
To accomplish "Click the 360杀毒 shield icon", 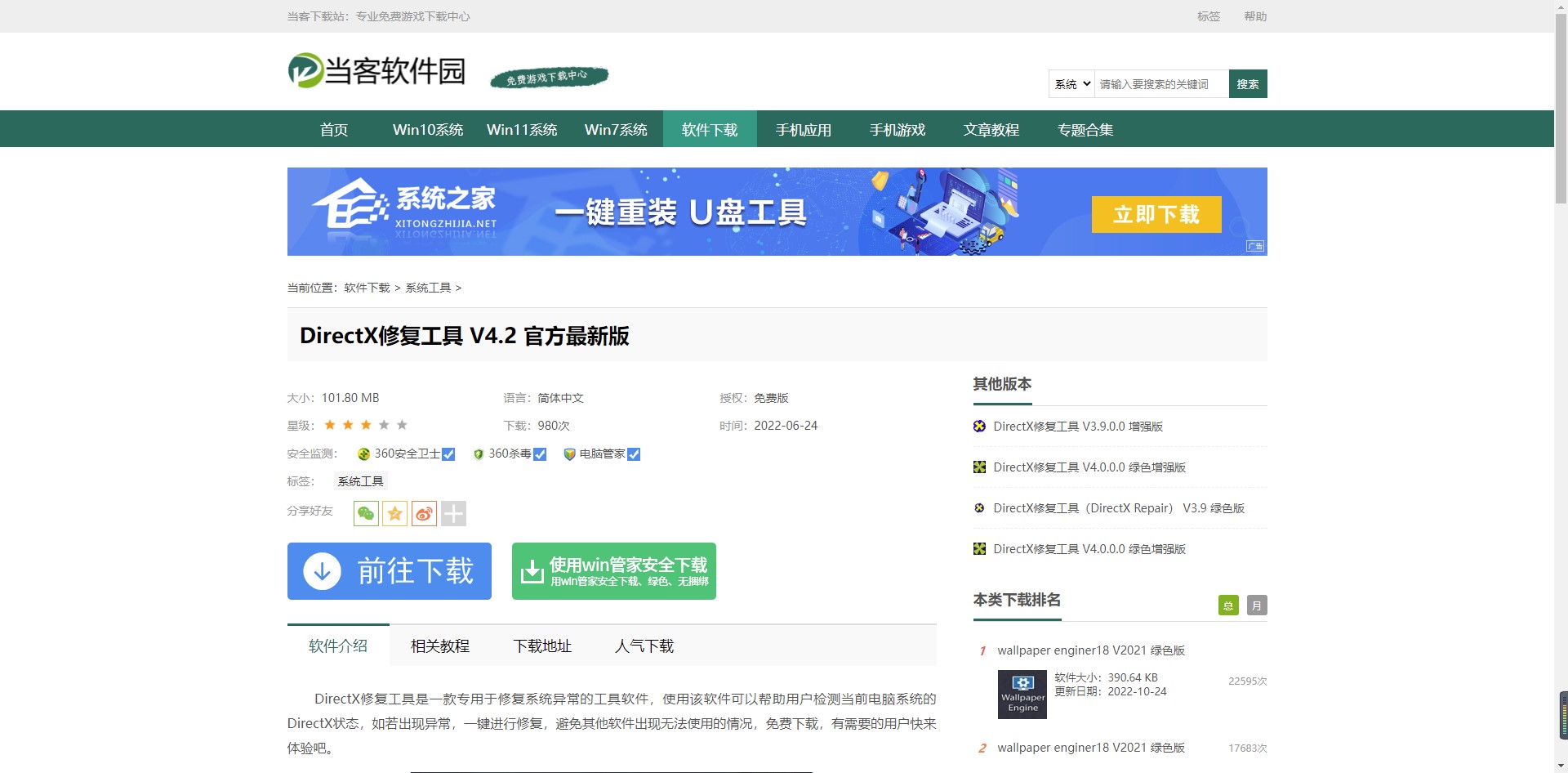I will [479, 454].
